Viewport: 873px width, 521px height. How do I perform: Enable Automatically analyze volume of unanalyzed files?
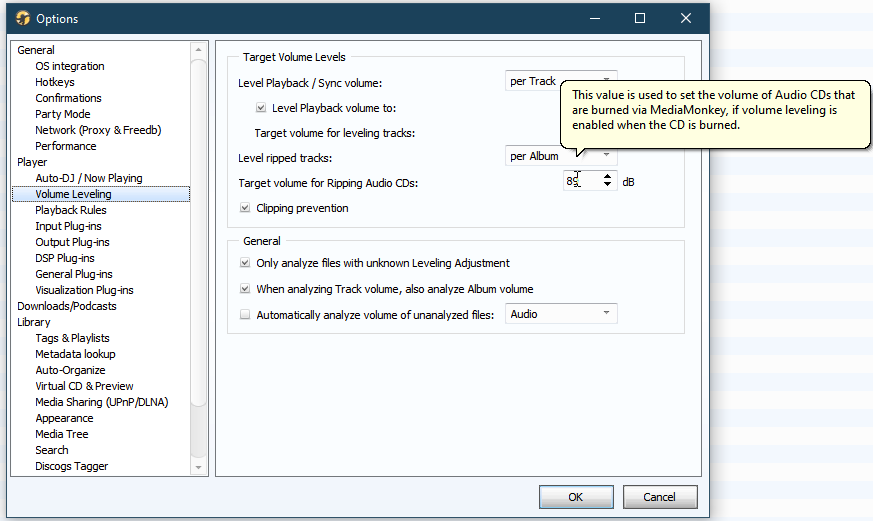pos(245,315)
